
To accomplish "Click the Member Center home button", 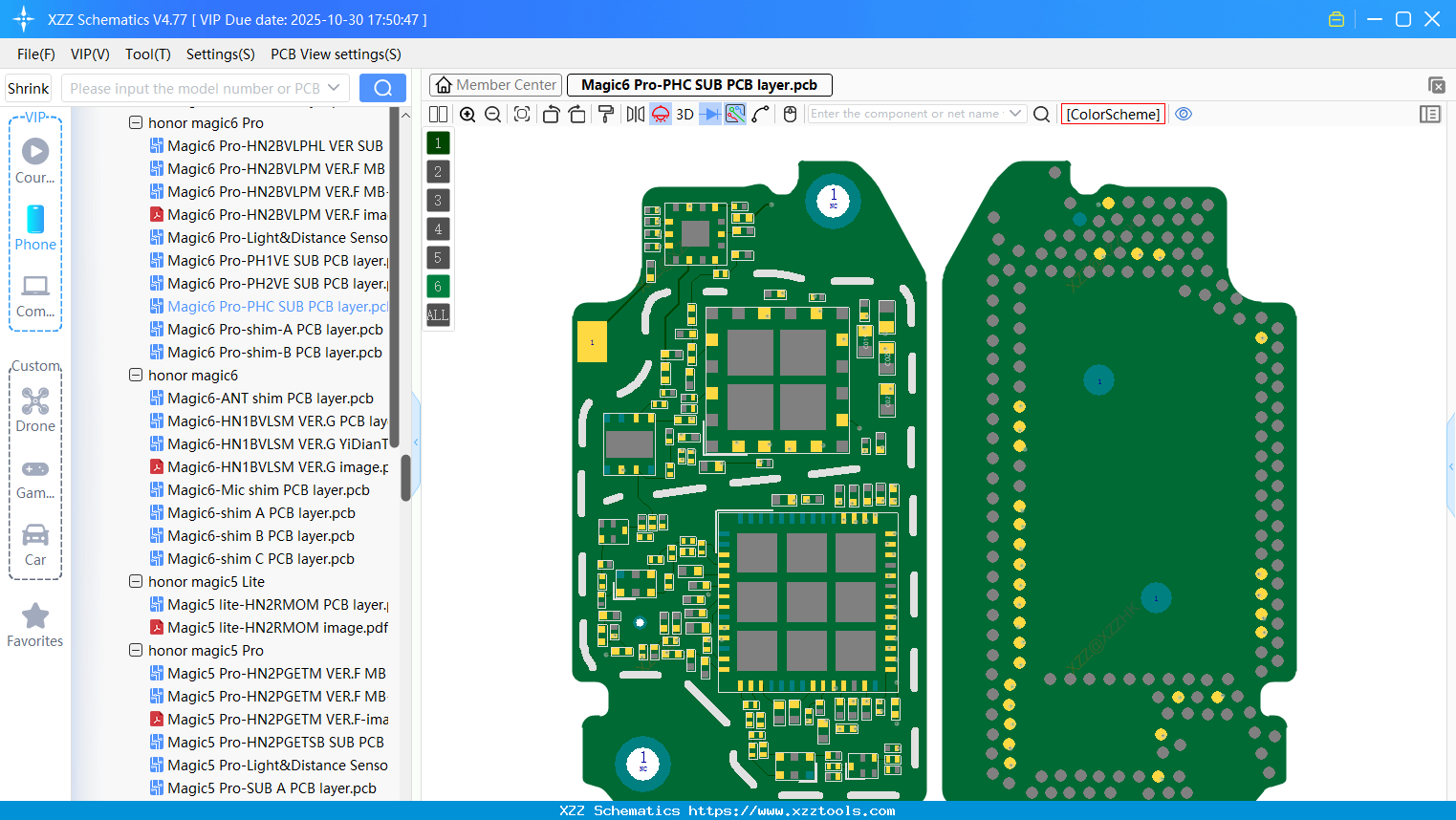I will 495,85.
